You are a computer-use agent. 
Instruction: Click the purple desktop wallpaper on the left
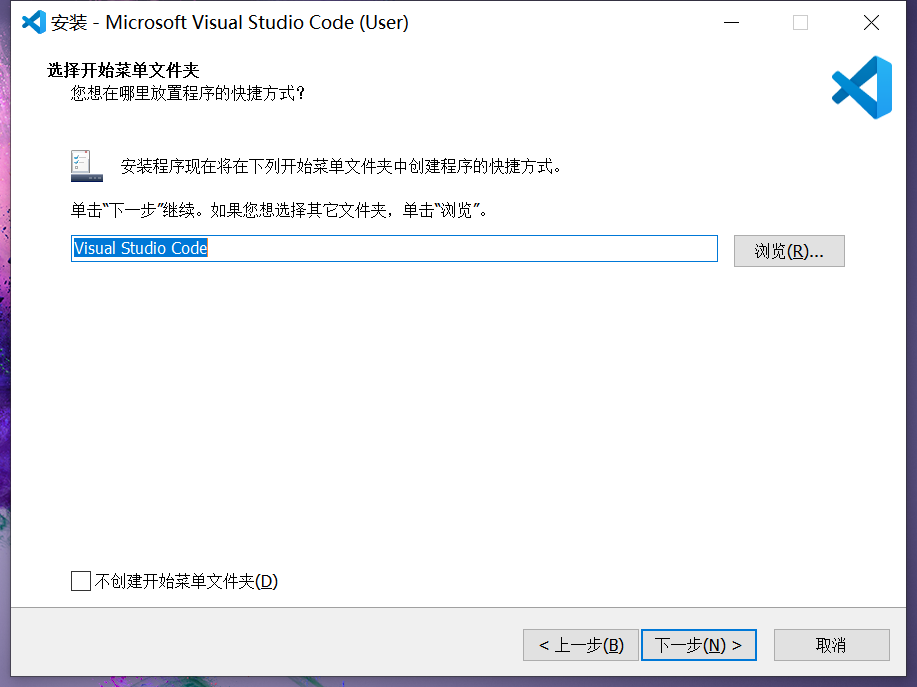[7, 400]
